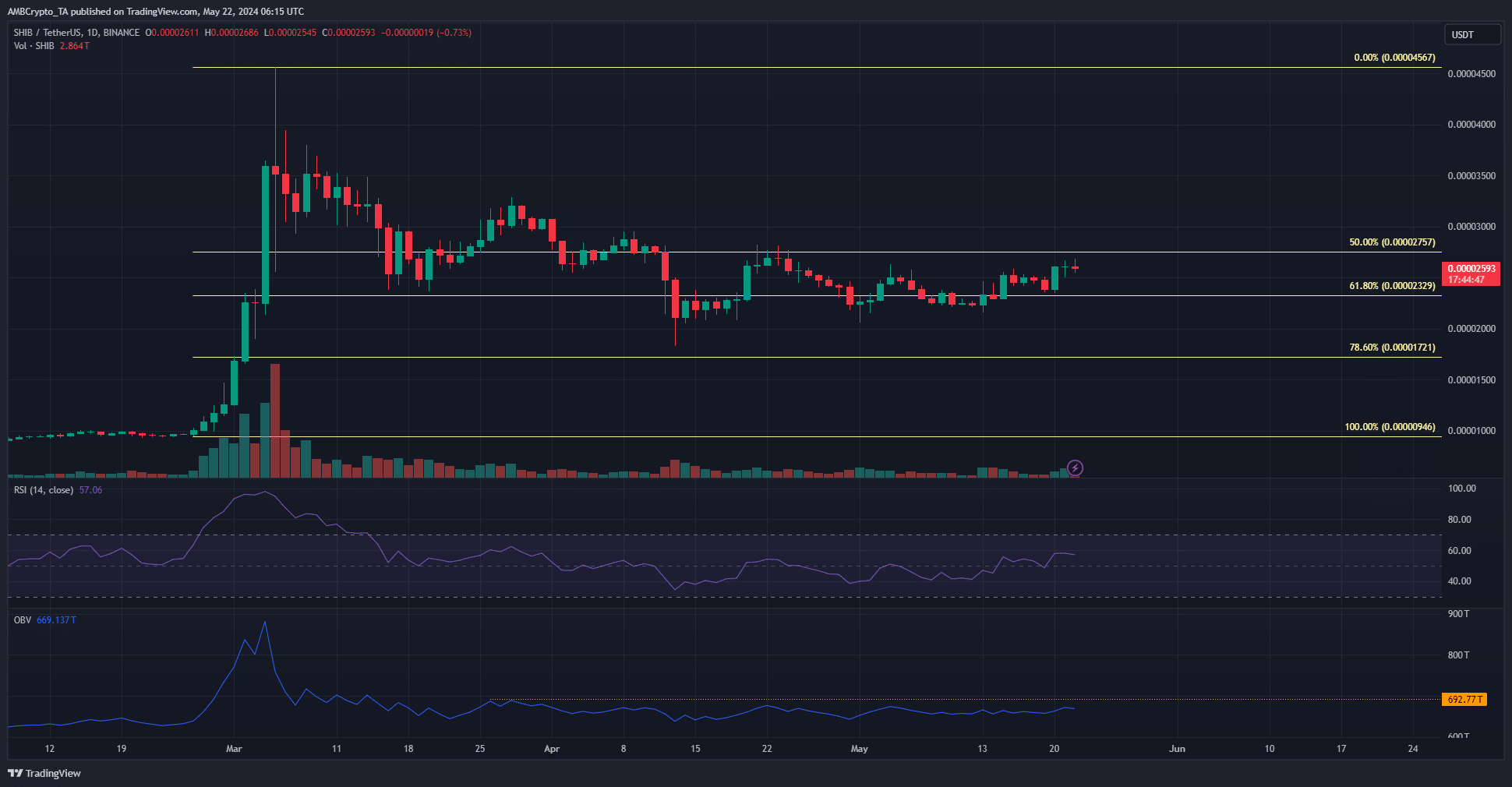Click the May label on time axis
Screen dimensions: 1512x787
859,749
